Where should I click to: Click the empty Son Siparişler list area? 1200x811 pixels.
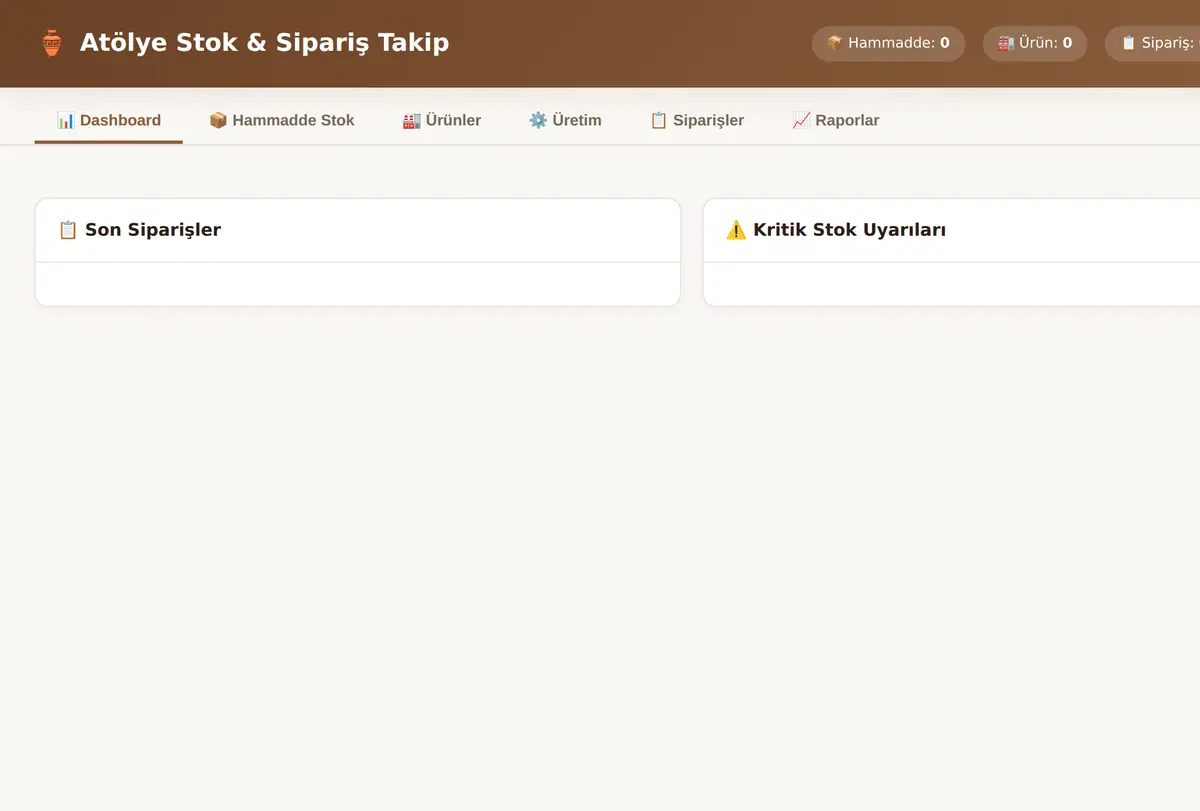[x=358, y=284]
